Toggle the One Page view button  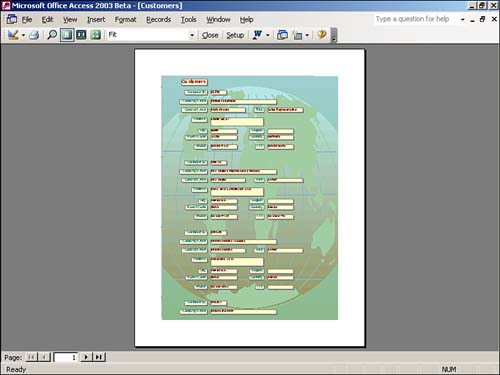click(67, 35)
